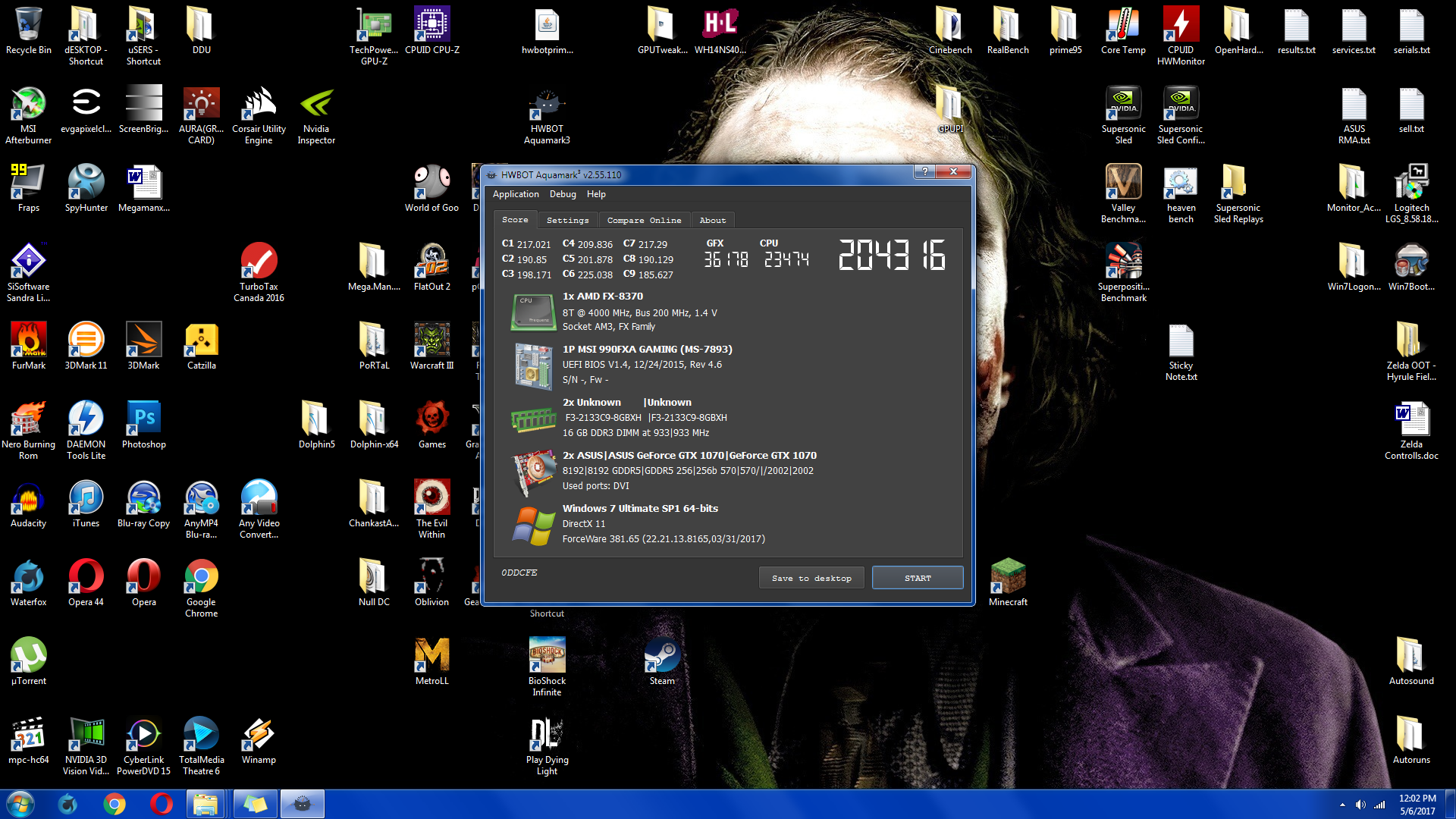Image resolution: width=1456 pixels, height=819 pixels.
Task: Open the World of Goo icon
Action: pos(431,188)
